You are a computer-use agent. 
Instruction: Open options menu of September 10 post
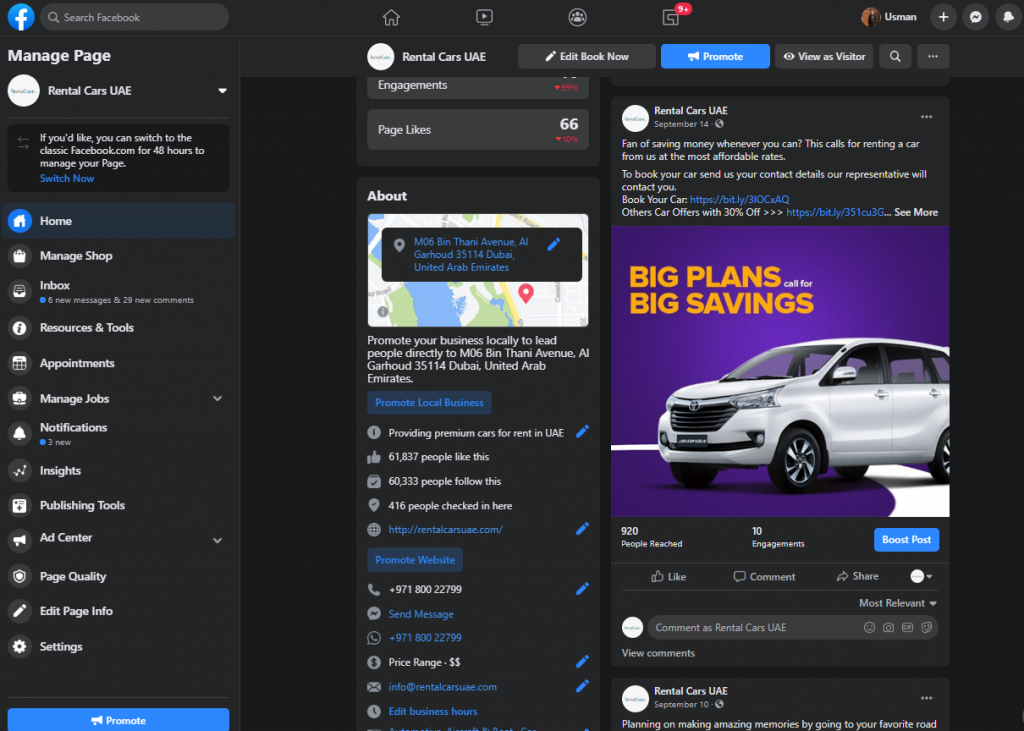[x=927, y=698]
